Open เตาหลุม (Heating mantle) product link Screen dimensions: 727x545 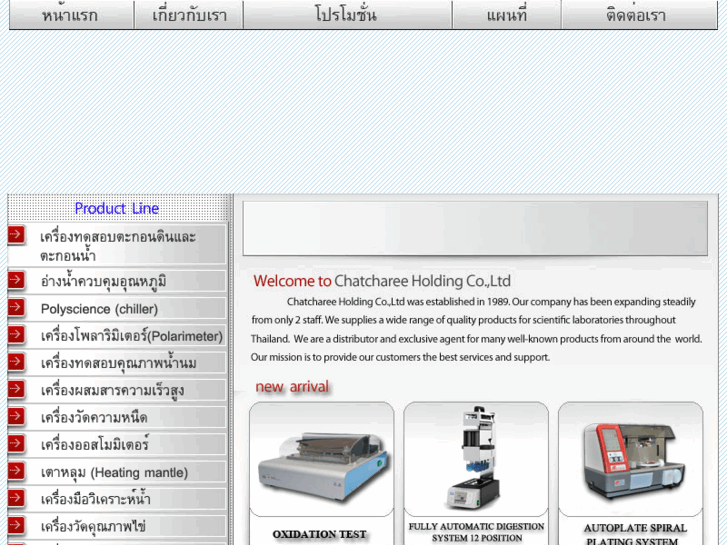(x=114, y=473)
